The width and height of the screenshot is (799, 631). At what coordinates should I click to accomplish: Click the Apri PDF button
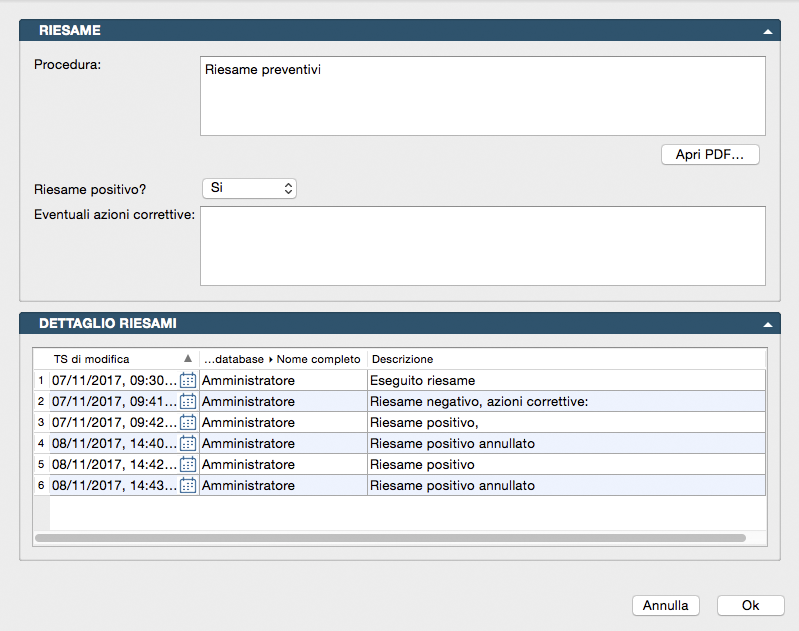coord(710,155)
